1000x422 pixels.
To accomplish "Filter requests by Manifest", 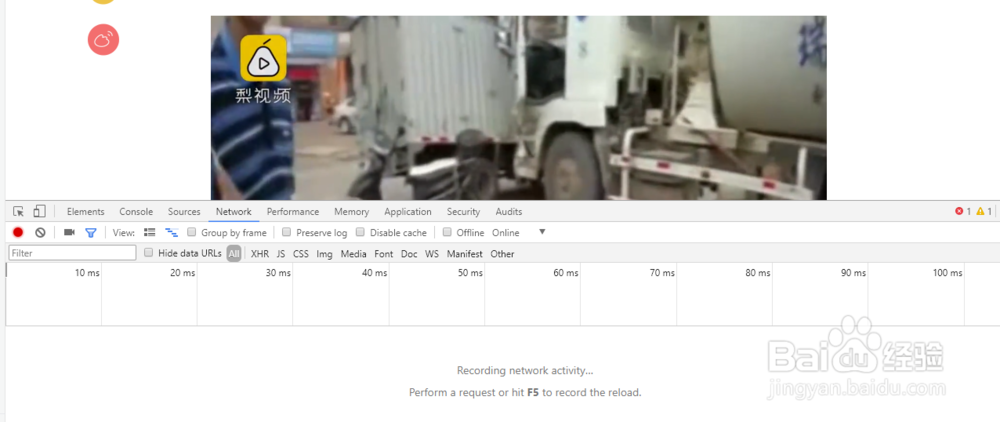I will pyautogui.click(x=464, y=254).
